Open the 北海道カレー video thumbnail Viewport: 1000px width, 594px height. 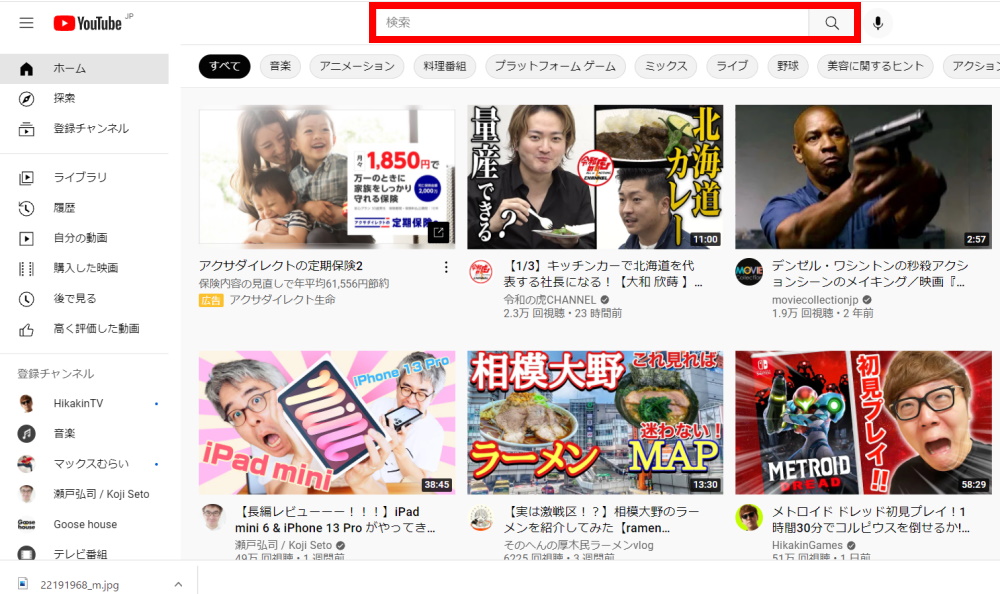pos(595,177)
